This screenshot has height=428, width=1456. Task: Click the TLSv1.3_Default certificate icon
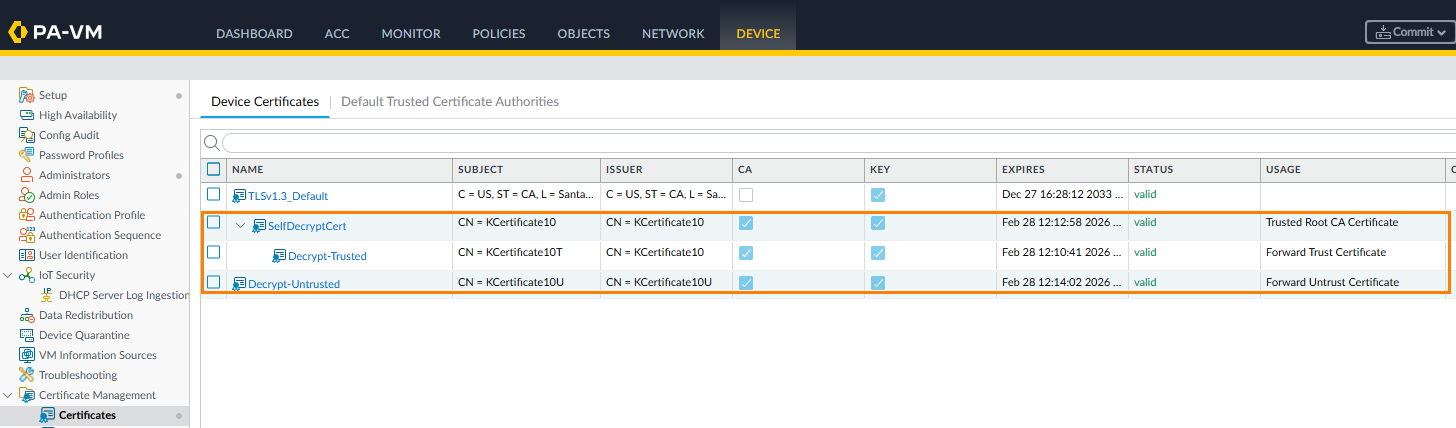click(x=239, y=196)
